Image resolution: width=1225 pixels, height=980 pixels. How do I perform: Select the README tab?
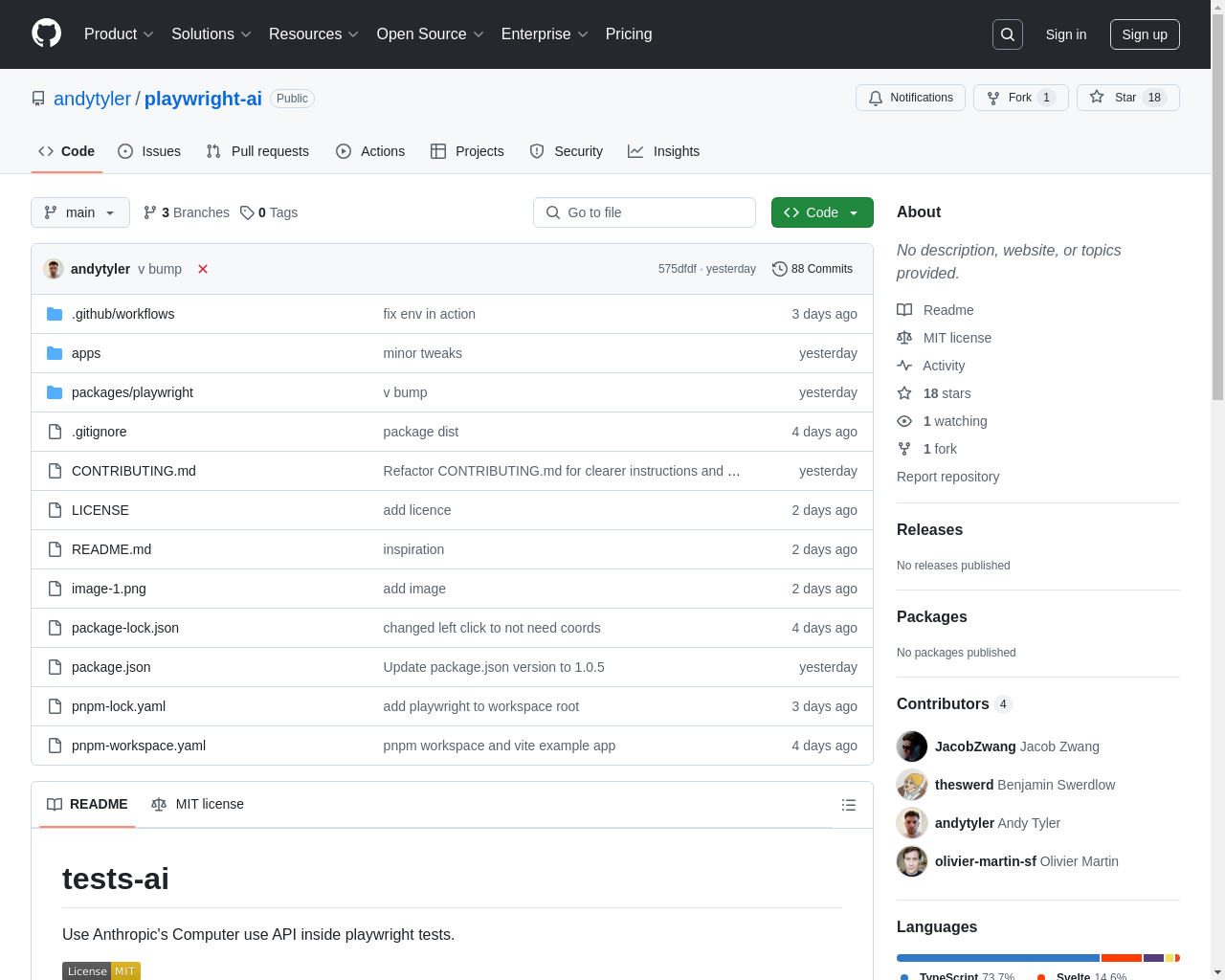pyautogui.click(x=87, y=804)
